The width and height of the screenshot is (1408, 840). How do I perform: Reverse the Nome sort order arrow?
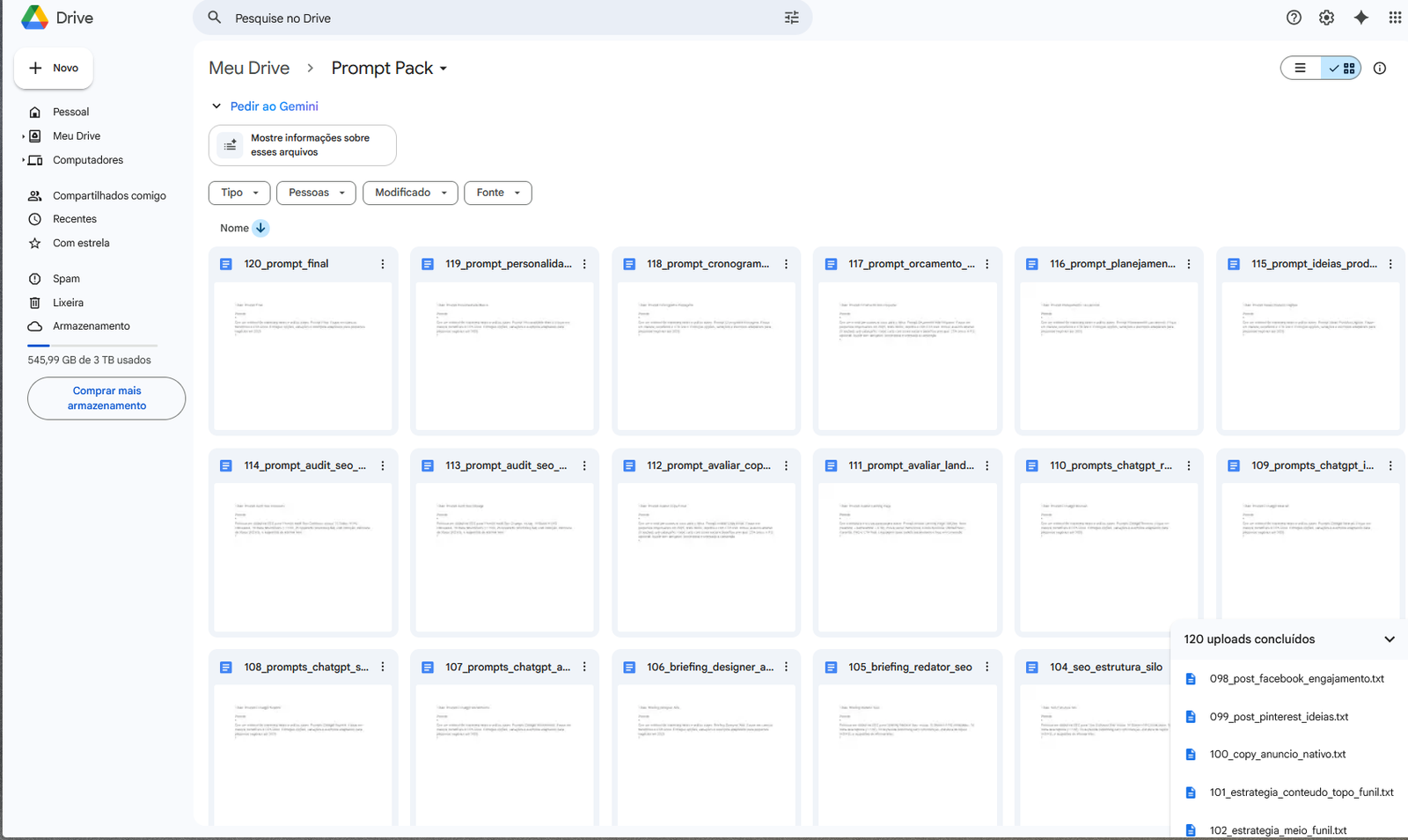click(x=260, y=228)
